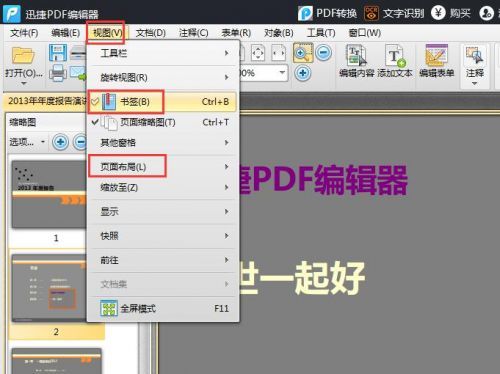
Task: Expand 快照 submenu
Action: pos(163,236)
